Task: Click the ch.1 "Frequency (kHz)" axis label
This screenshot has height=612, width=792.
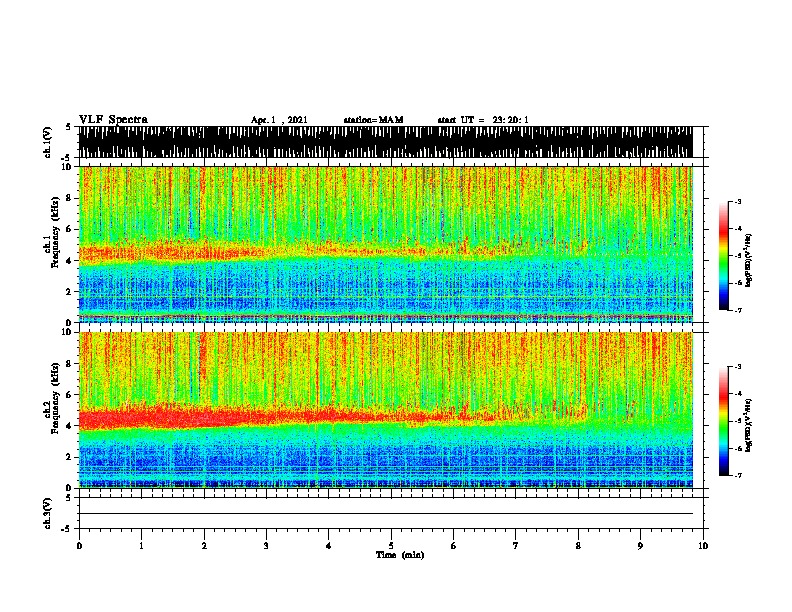Action: (x=55, y=232)
